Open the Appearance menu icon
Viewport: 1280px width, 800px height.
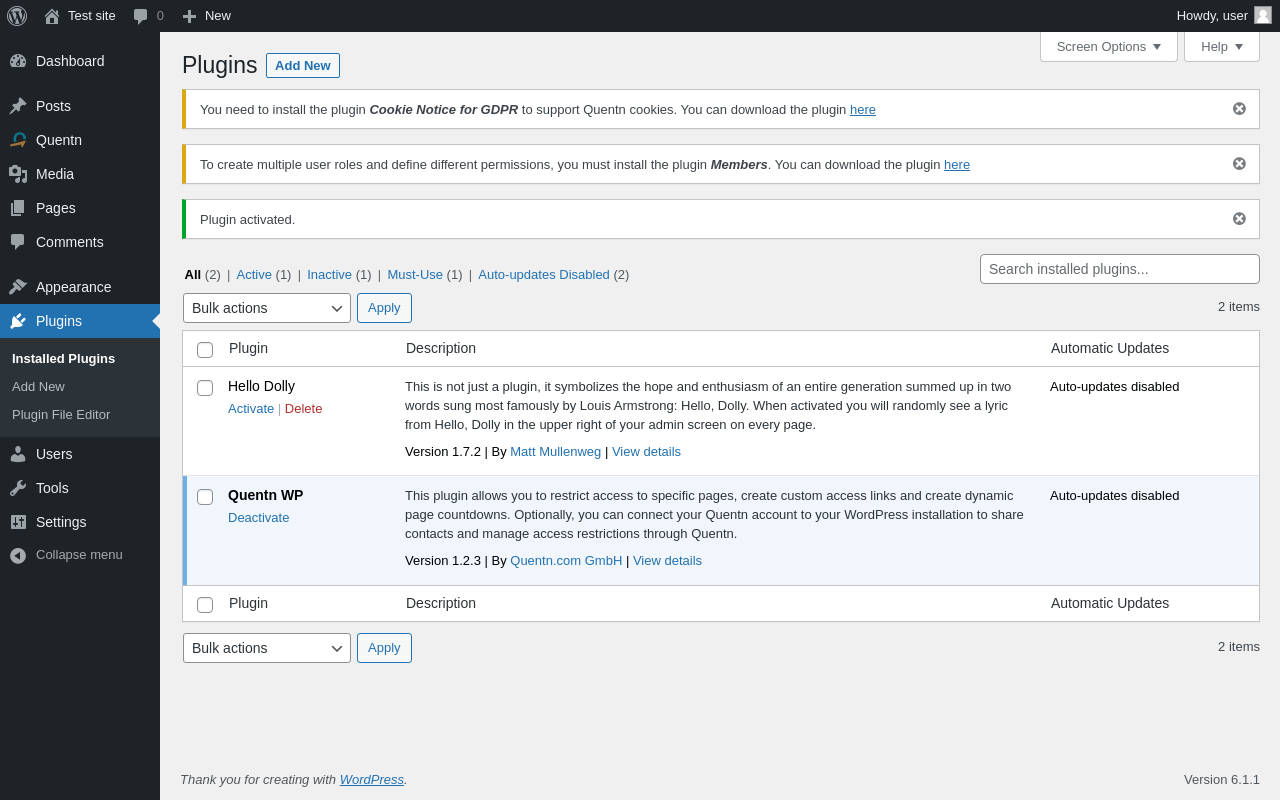coord(18,287)
